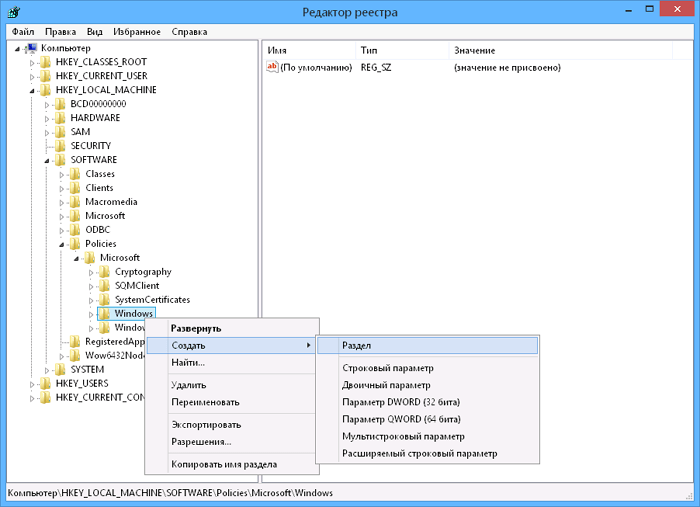Click the Компьютер computer icon in tree

click(x=32, y=48)
